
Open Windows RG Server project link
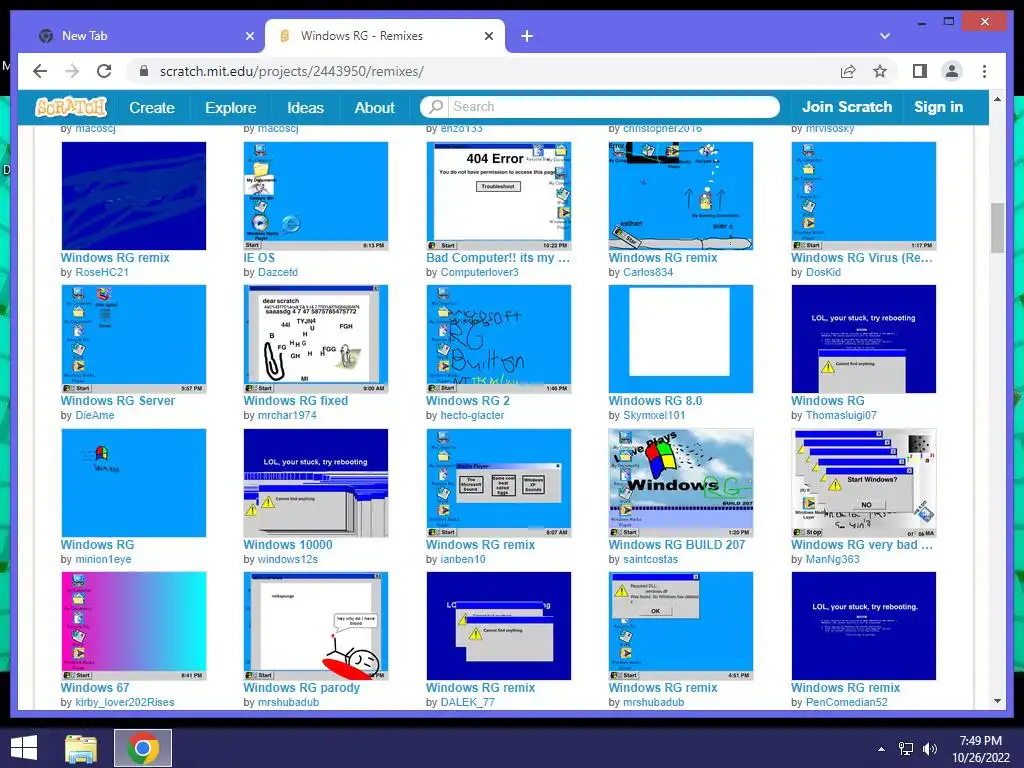pos(118,400)
